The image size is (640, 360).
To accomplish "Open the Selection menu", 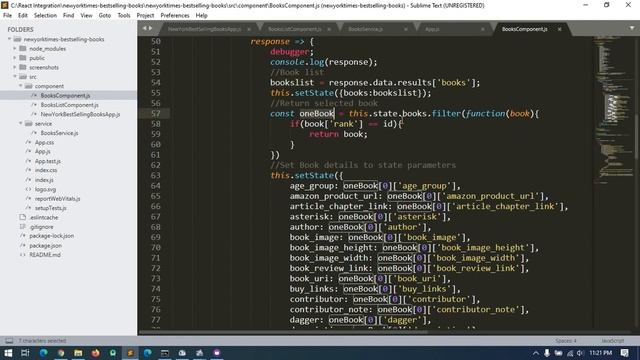I will (x=45, y=16).
